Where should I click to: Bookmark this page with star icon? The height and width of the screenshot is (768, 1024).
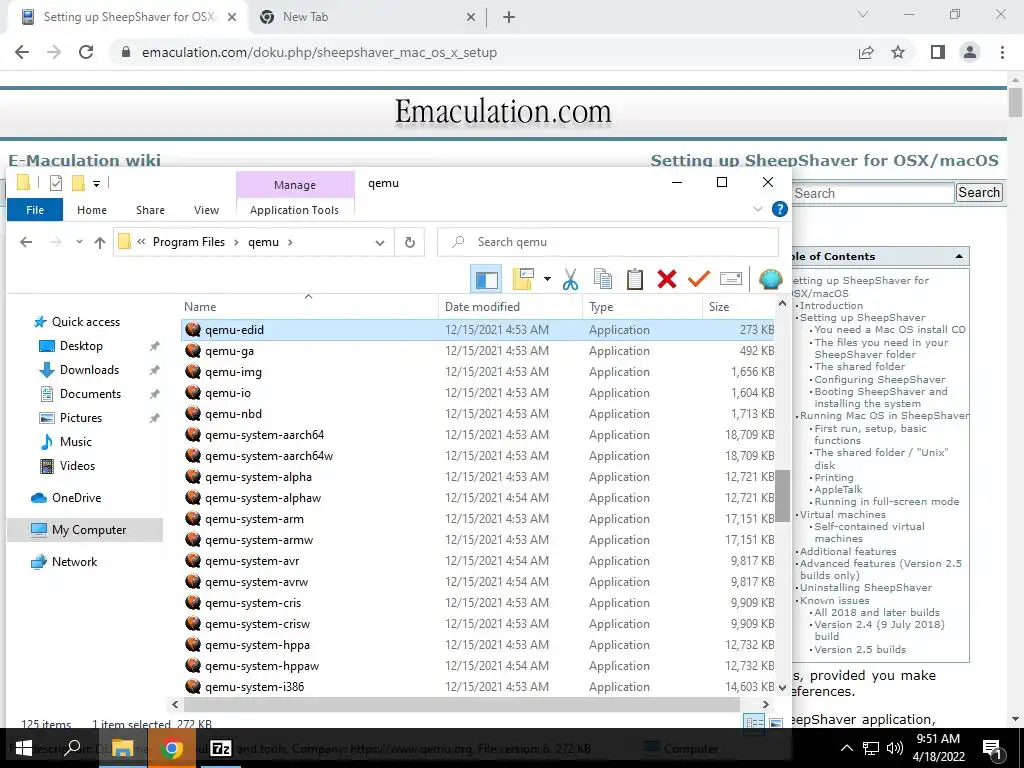tap(898, 52)
